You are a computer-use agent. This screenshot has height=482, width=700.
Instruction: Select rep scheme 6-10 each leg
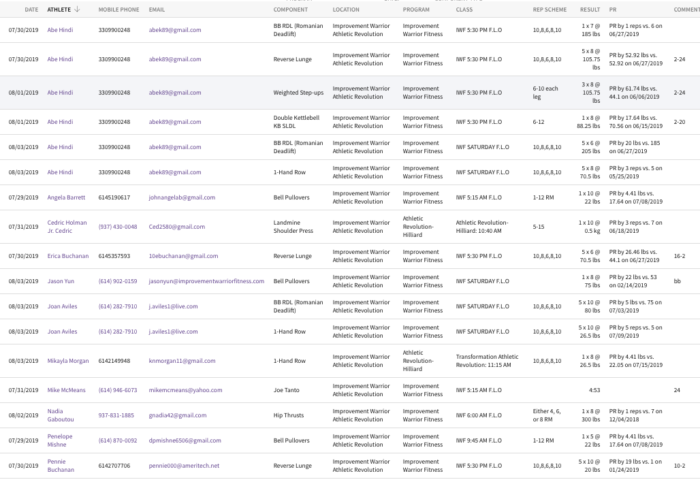pyautogui.click(x=545, y=93)
